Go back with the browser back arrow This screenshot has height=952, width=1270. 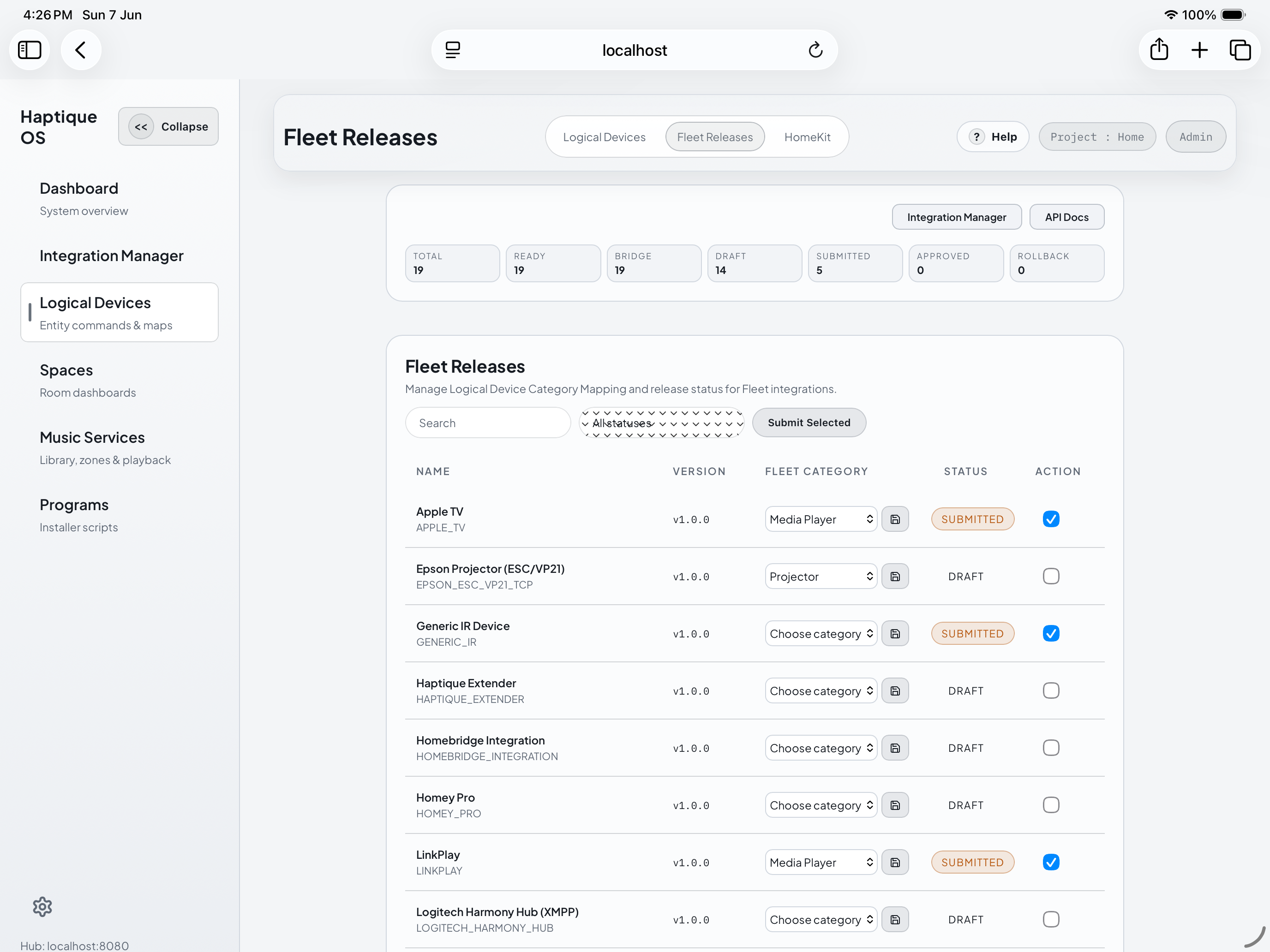(81, 50)
